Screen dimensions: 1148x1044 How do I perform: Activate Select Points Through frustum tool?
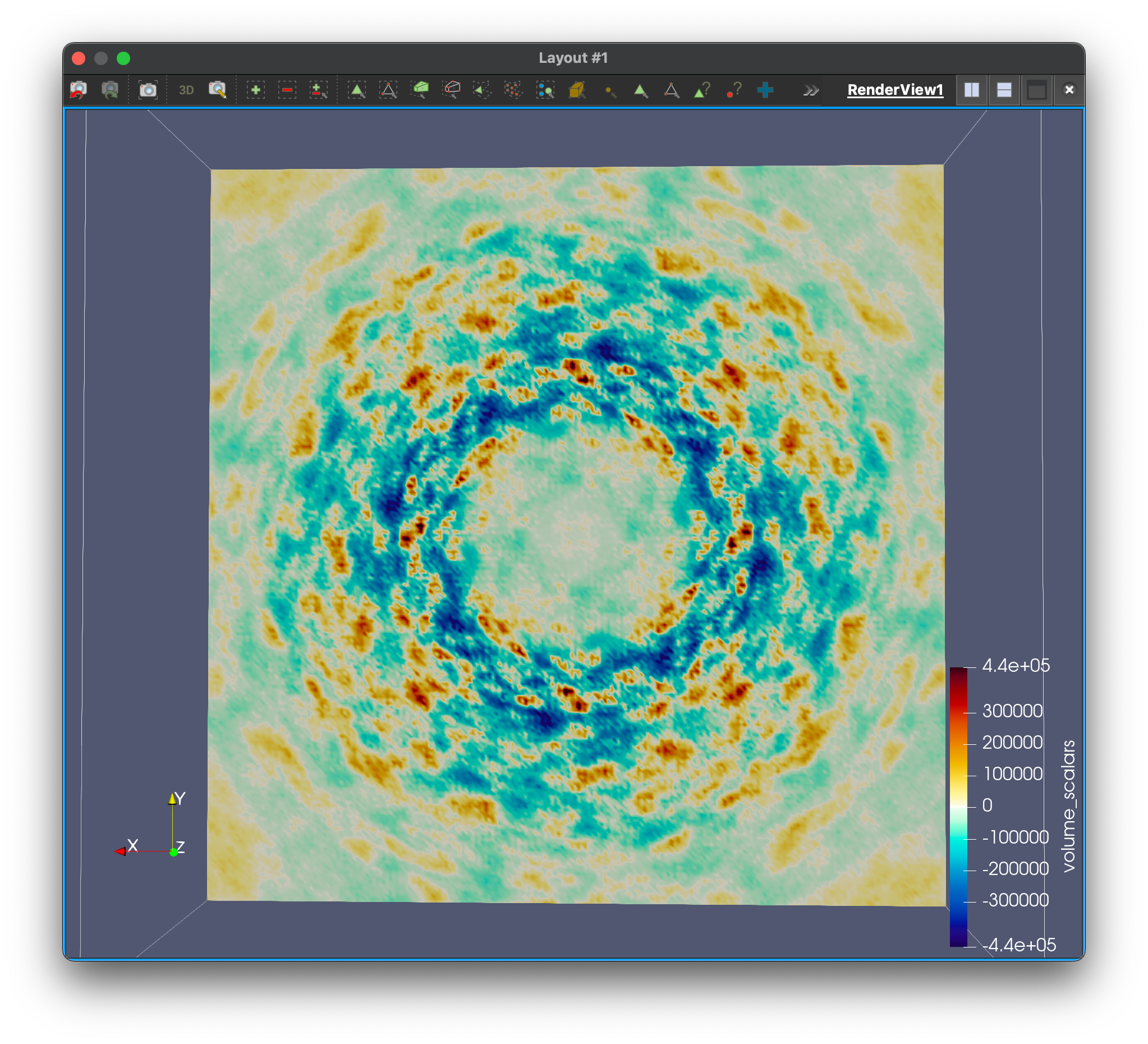click(452, 89)
